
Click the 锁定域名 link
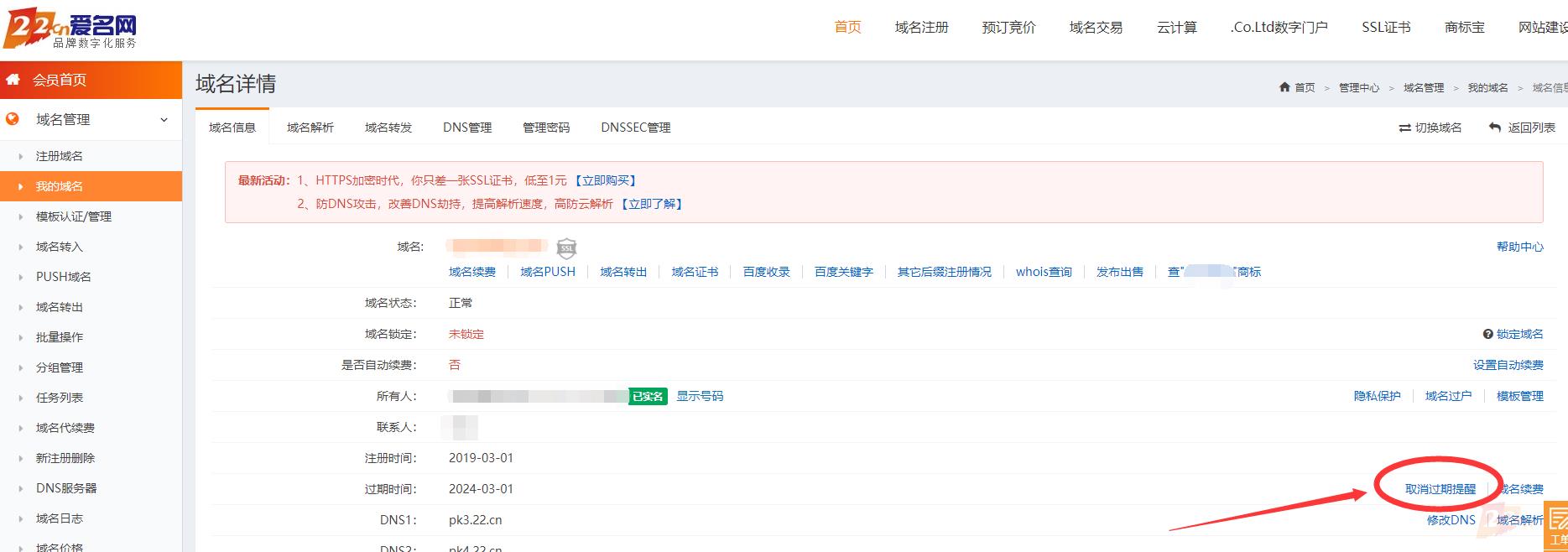pyautogui.click(x=1520, y=334)
